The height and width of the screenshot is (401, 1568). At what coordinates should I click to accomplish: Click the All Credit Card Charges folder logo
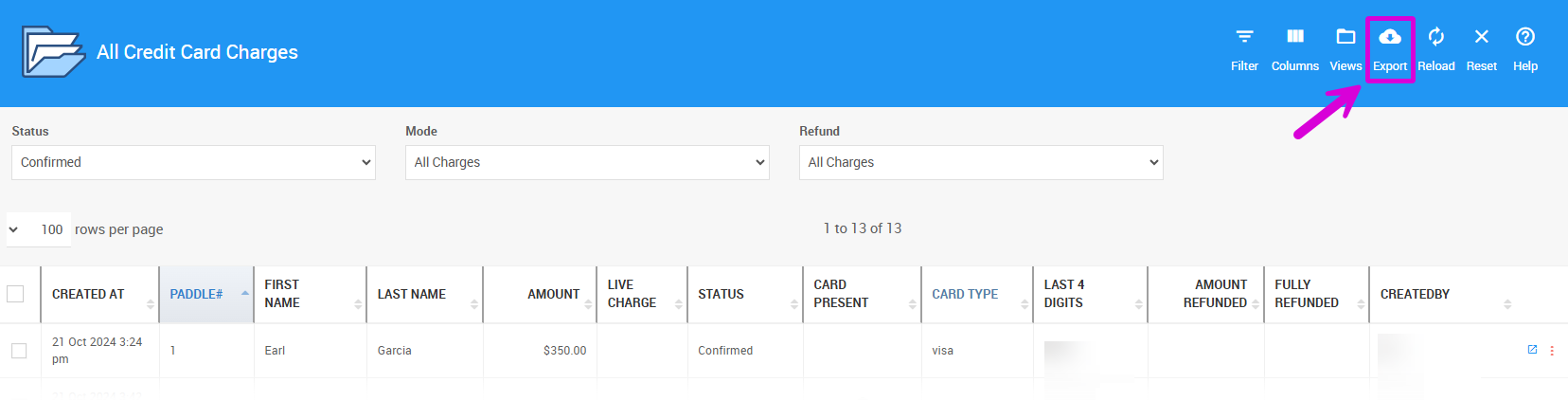53,51
